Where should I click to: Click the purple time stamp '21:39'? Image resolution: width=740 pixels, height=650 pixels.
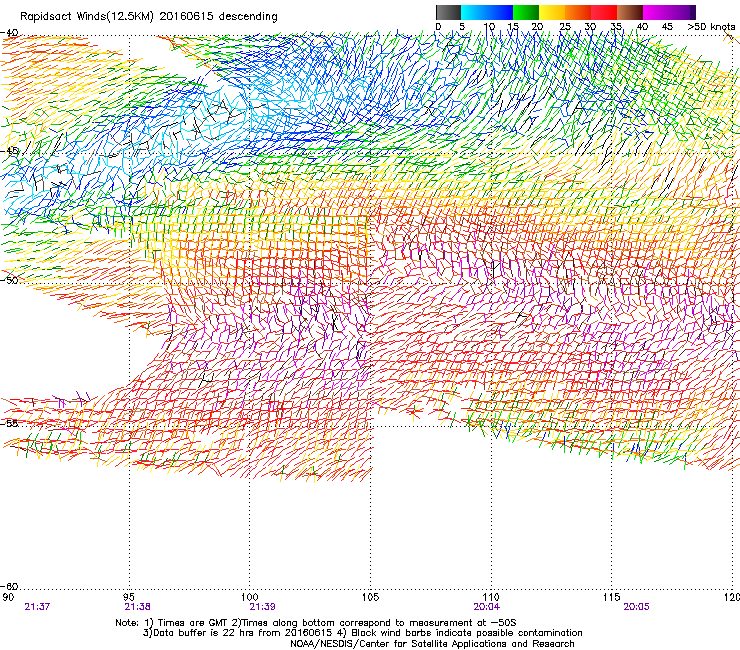[x=262, y=607]
